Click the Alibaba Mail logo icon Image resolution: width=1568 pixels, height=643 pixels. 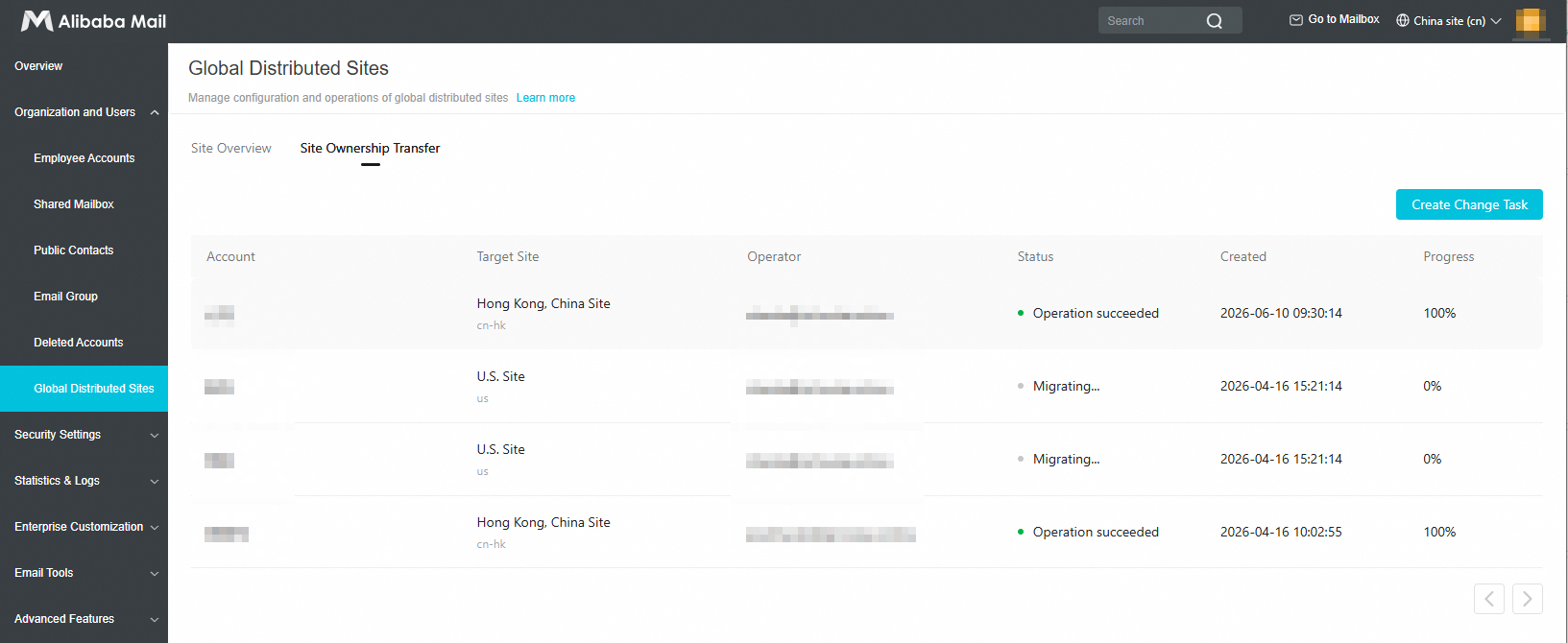(36, 20)
